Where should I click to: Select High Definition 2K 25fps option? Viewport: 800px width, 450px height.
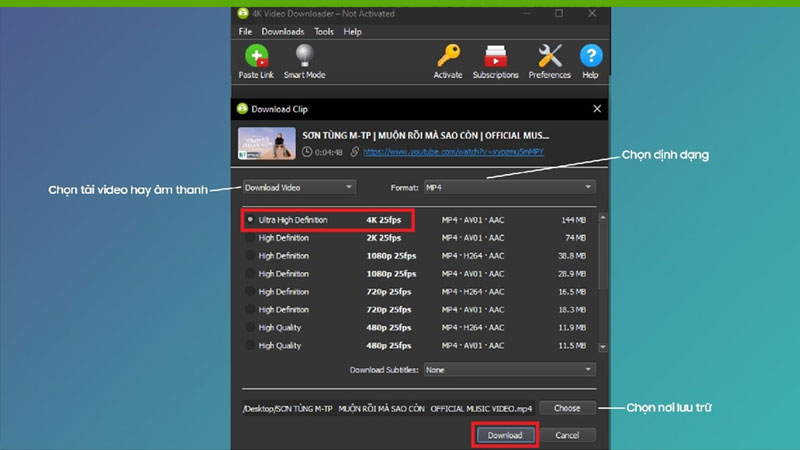249,238
